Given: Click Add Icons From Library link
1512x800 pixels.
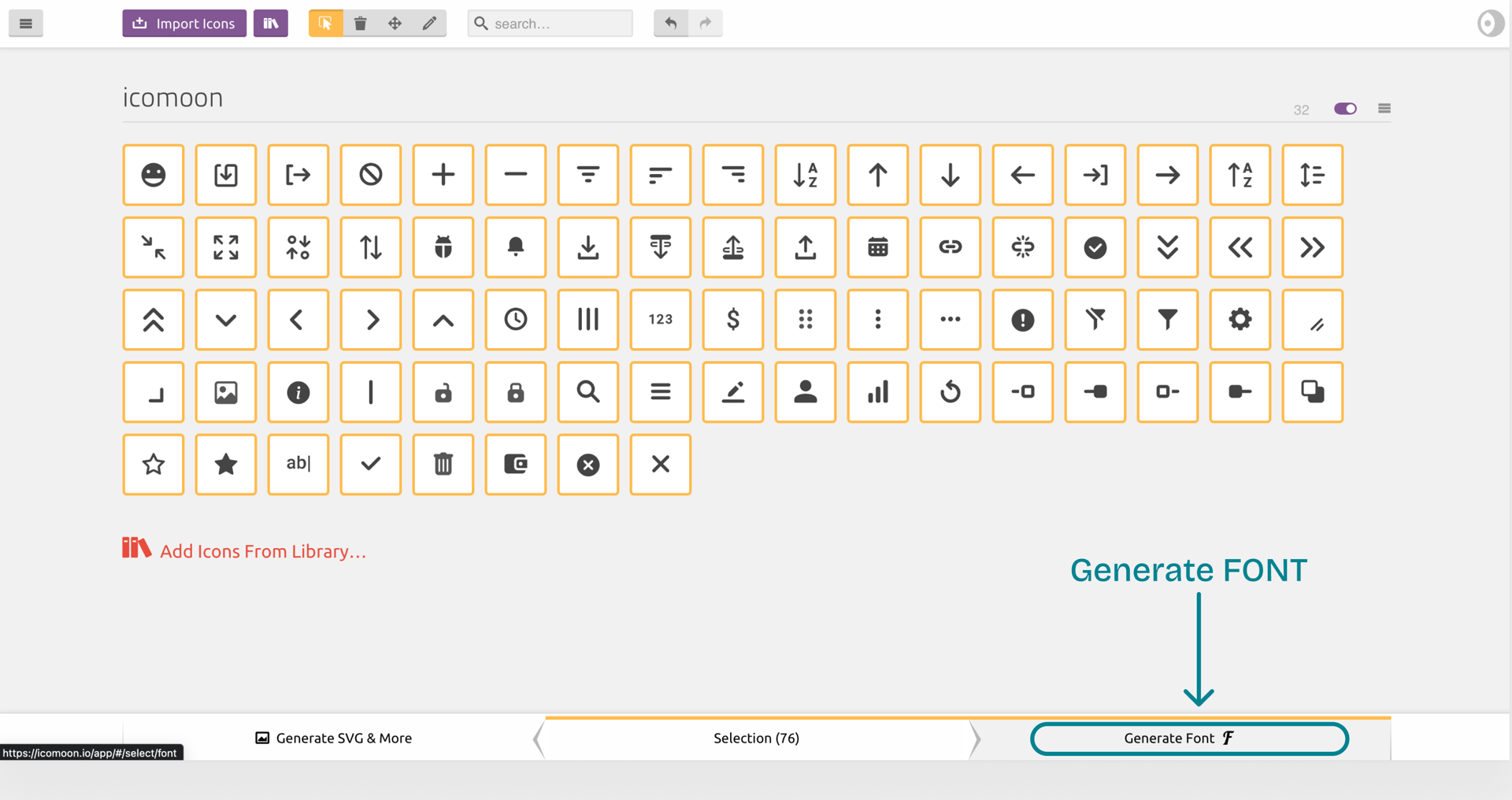Looking at the screenshot, I should tap(262, 551).
